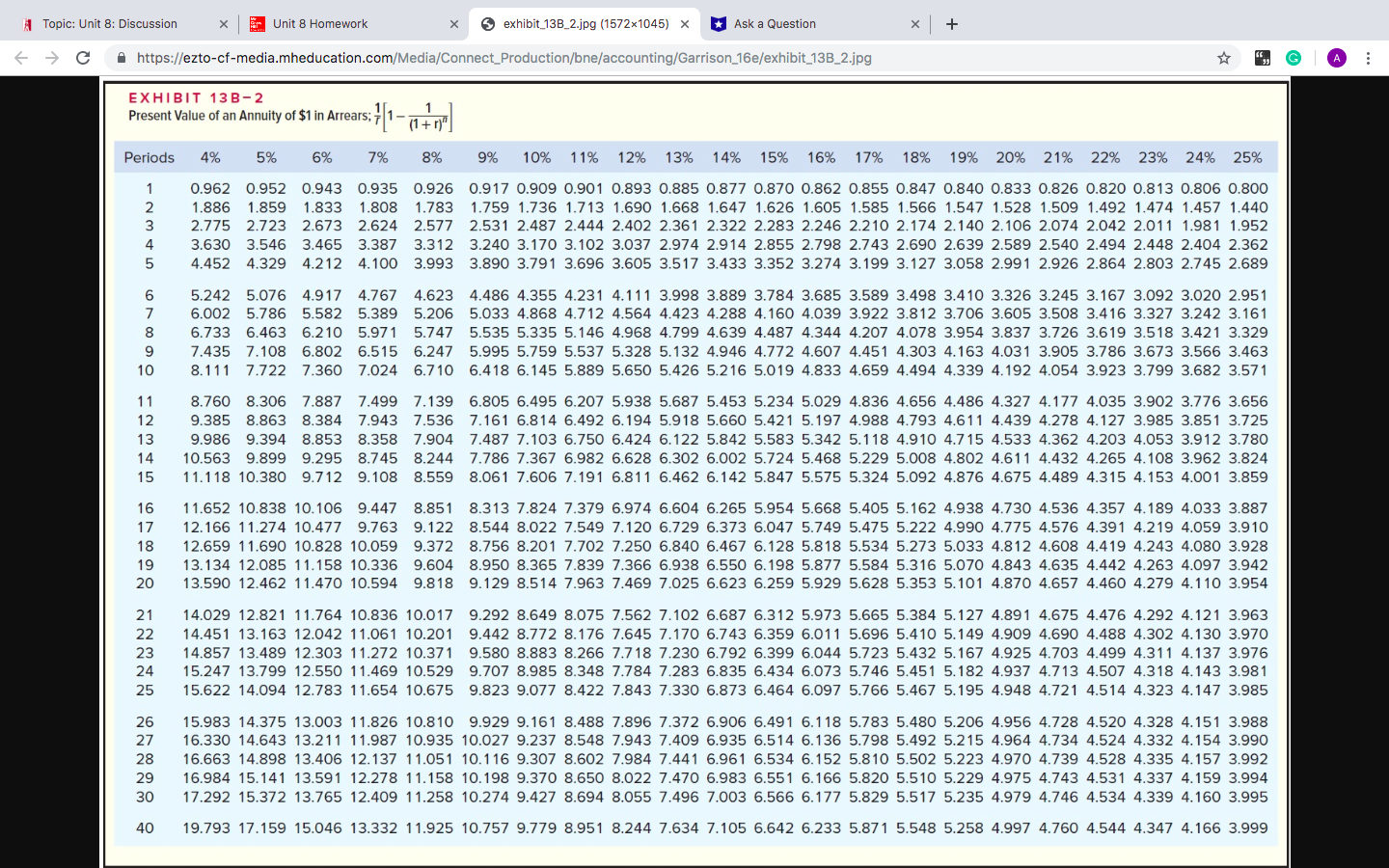The height and width of the screenshot is (868, 1389).
Task: Go forward to next page
Action: click(52, 58)
